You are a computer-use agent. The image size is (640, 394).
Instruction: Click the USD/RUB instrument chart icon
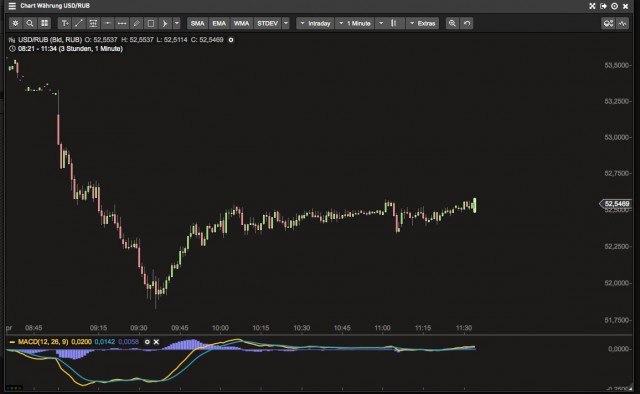[12, 40]
